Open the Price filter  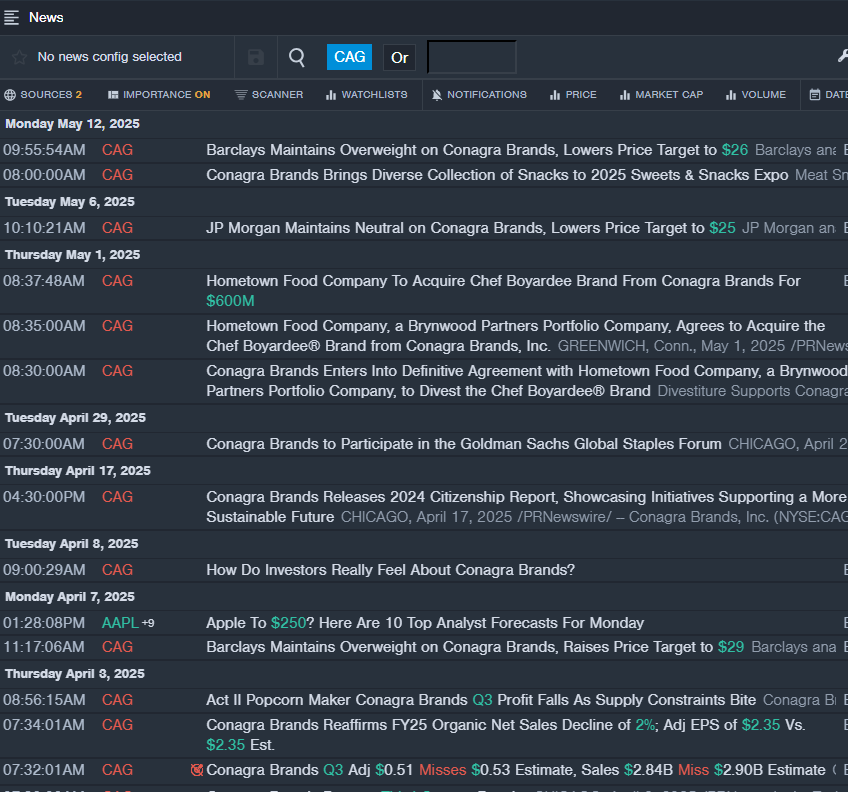[573, 95]
